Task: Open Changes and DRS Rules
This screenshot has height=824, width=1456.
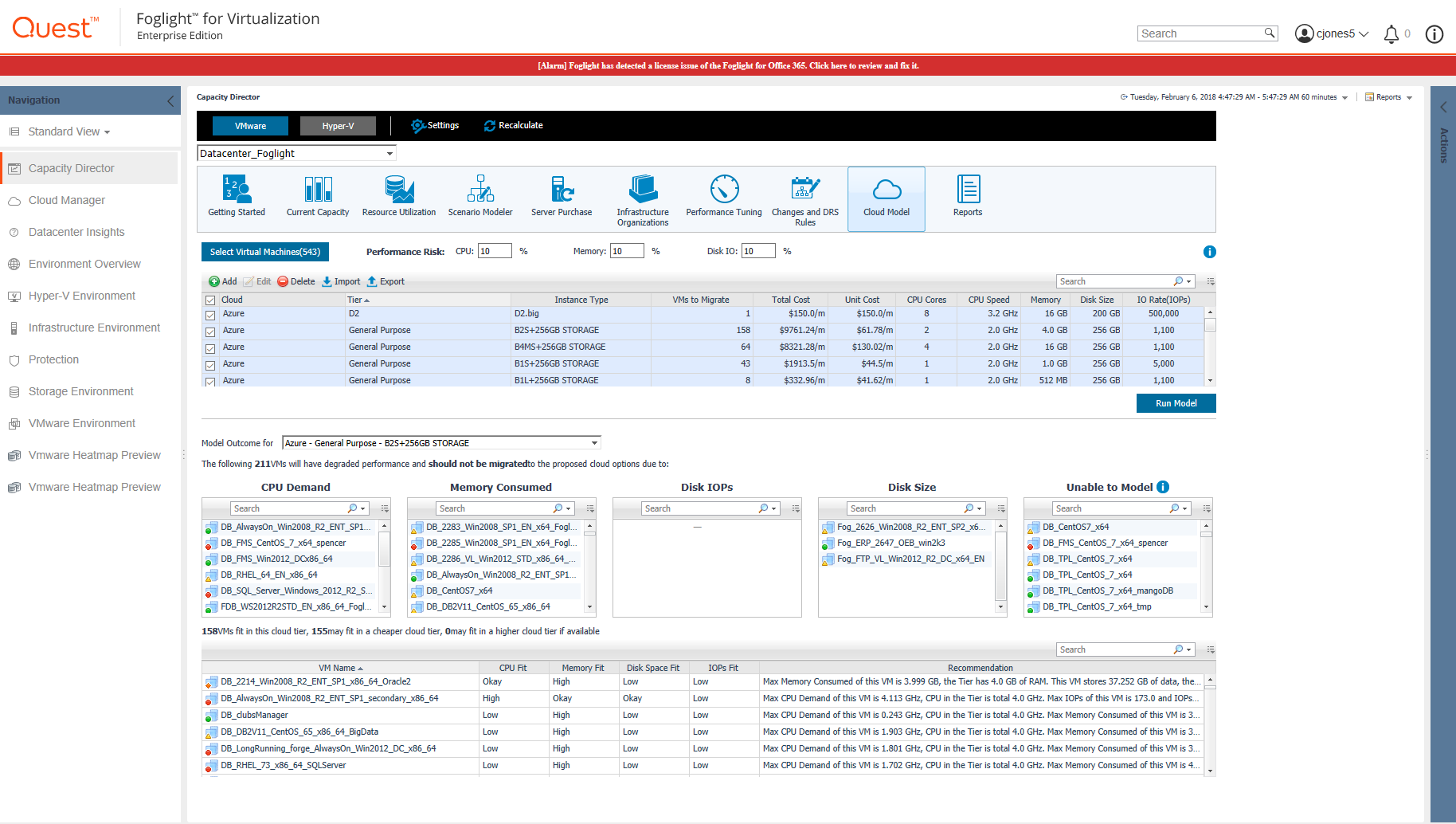Action: coord(805,190)
